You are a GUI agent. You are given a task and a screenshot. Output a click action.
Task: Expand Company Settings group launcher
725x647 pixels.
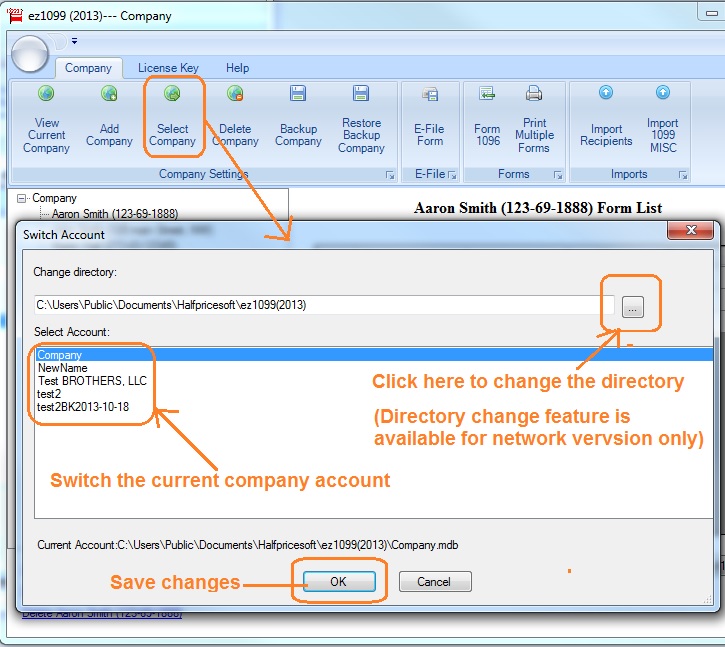[390, 175]
